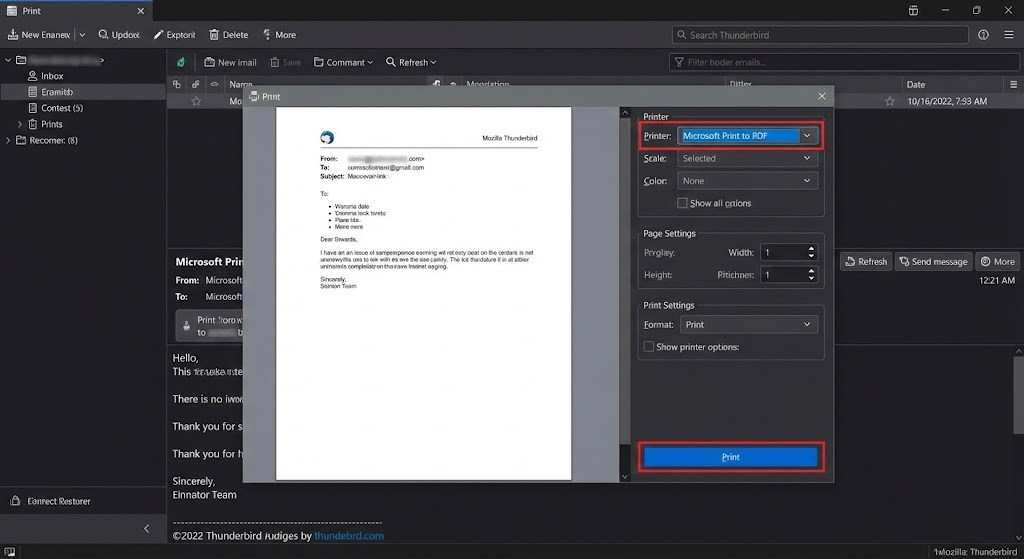Click the Send message button
The height and width of the screenshot is (559, 1024).
933,261
